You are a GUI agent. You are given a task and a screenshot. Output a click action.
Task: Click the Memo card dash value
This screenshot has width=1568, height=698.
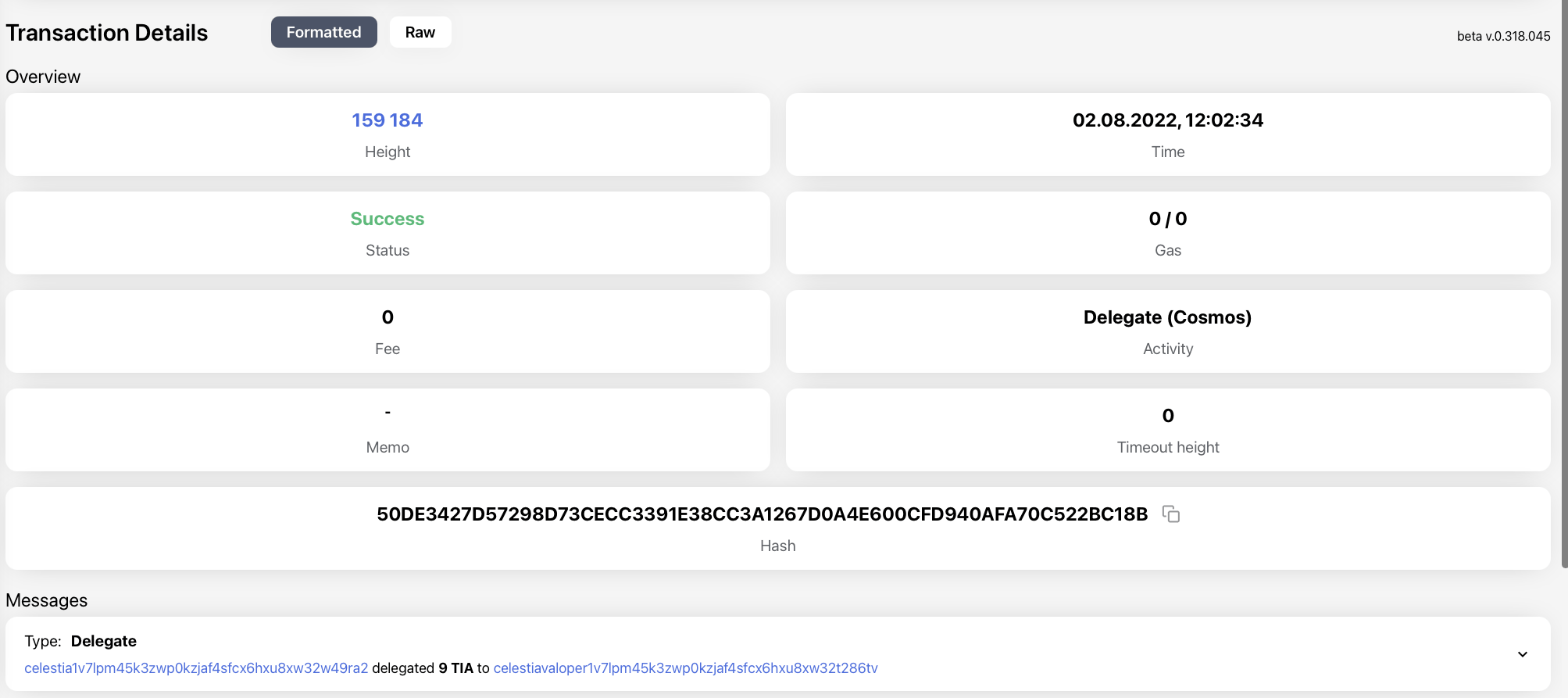click(x=388, y=413)
